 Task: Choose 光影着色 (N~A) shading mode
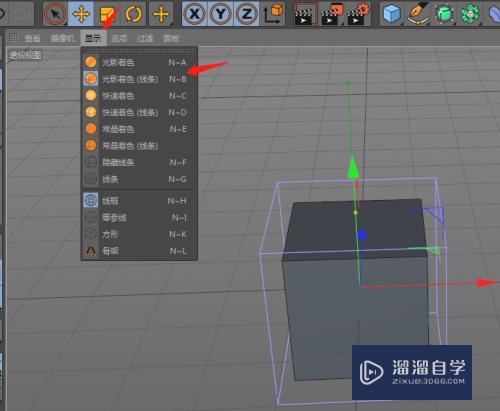pyautogui.click(x=139, y=62)
